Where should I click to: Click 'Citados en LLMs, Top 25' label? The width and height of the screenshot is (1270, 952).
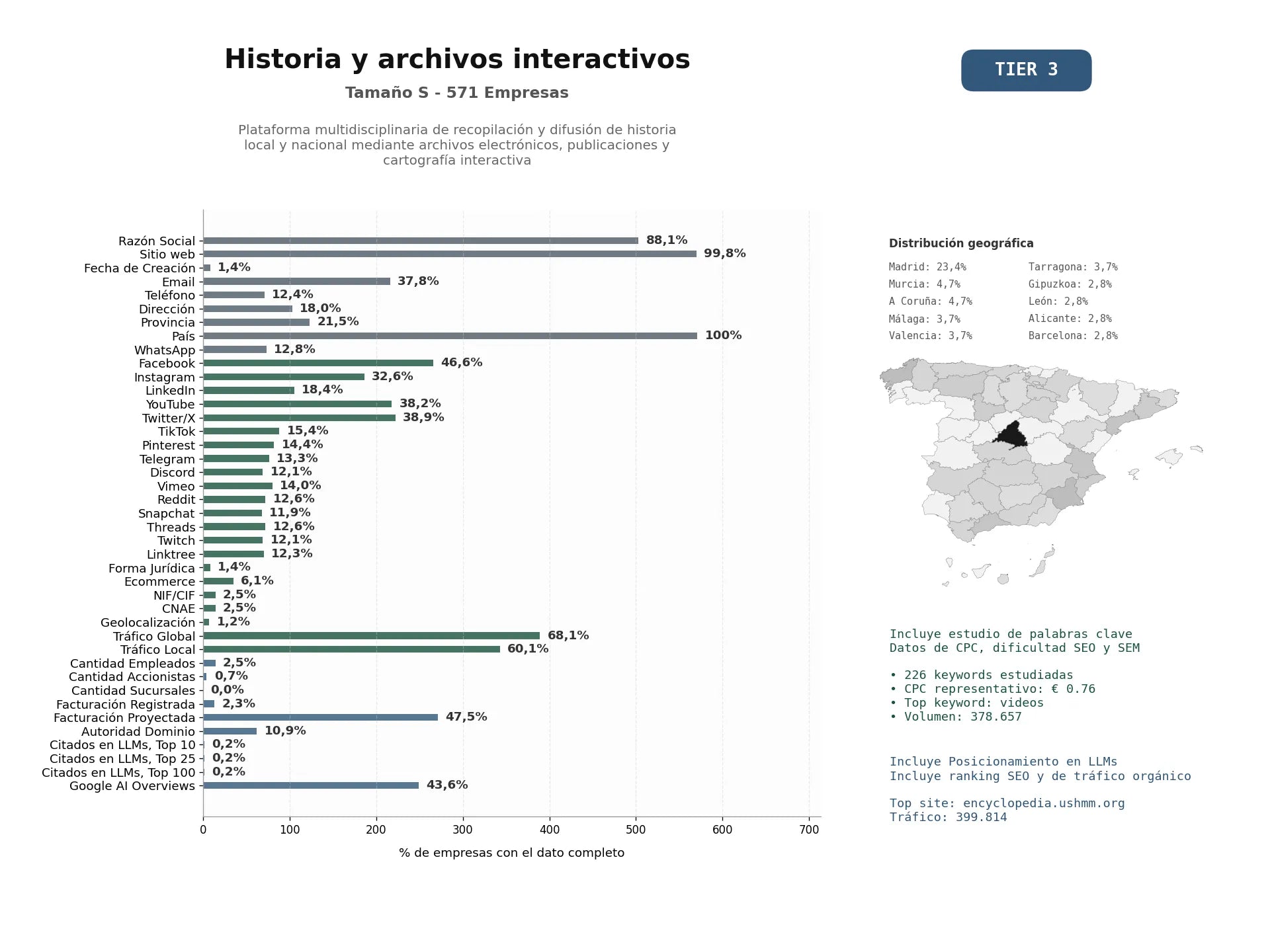pyautogui.click(x=123, y=759)
